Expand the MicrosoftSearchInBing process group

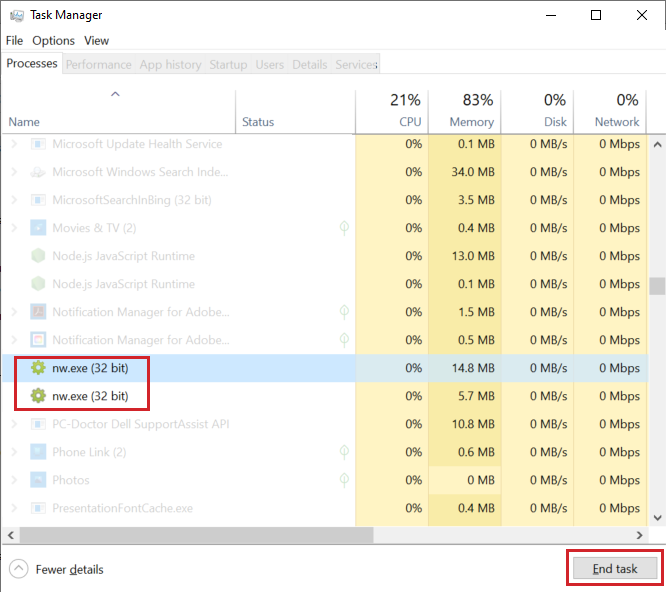14,200
